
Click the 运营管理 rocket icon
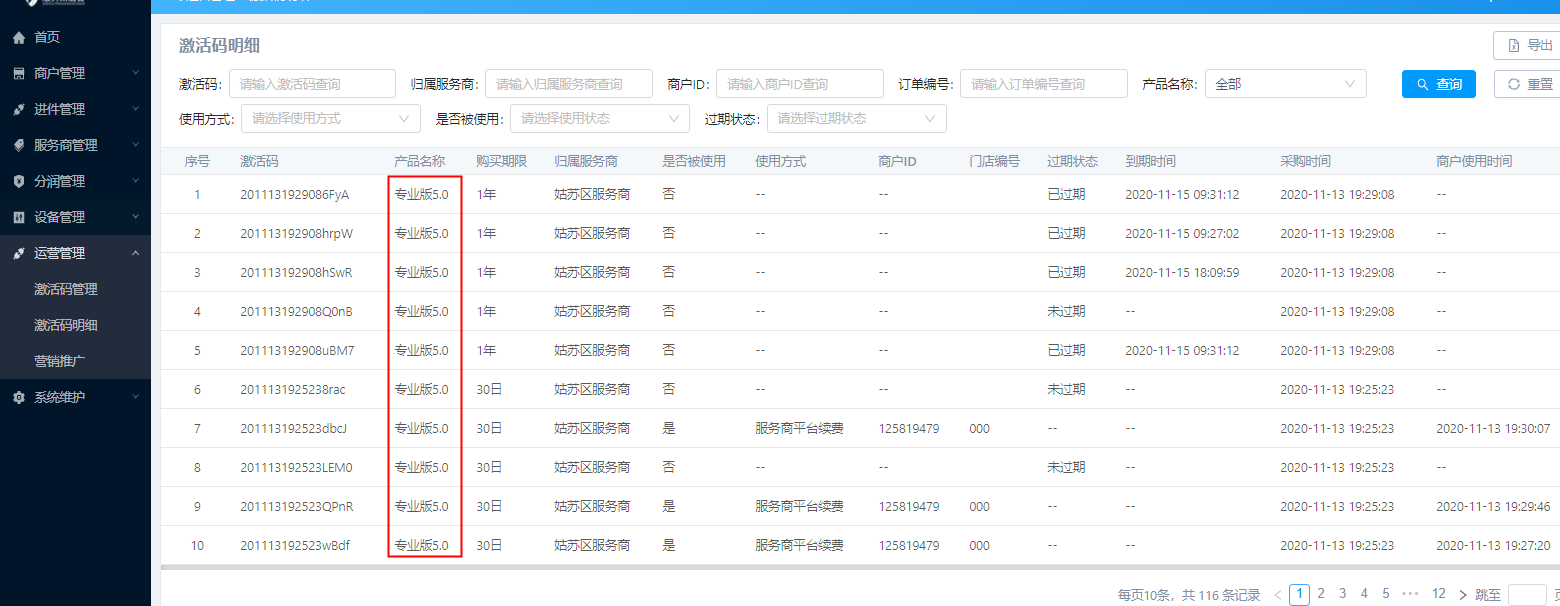(x=18, y=253)
